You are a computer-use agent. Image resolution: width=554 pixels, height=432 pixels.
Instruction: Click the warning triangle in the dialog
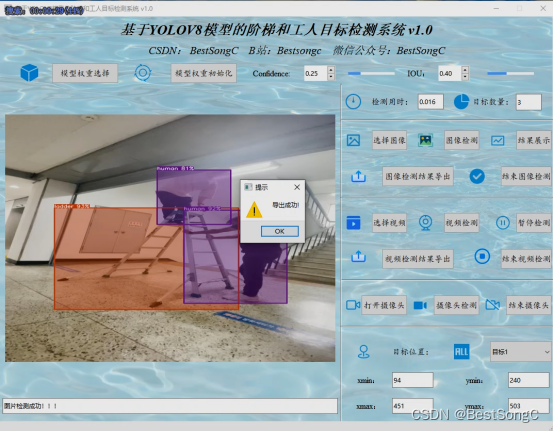point(254,209)
